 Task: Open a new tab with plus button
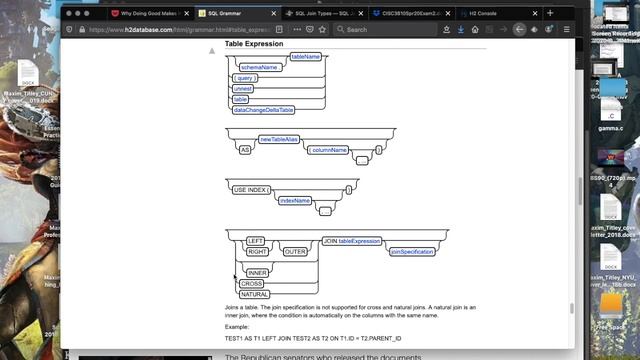point(550,13)
